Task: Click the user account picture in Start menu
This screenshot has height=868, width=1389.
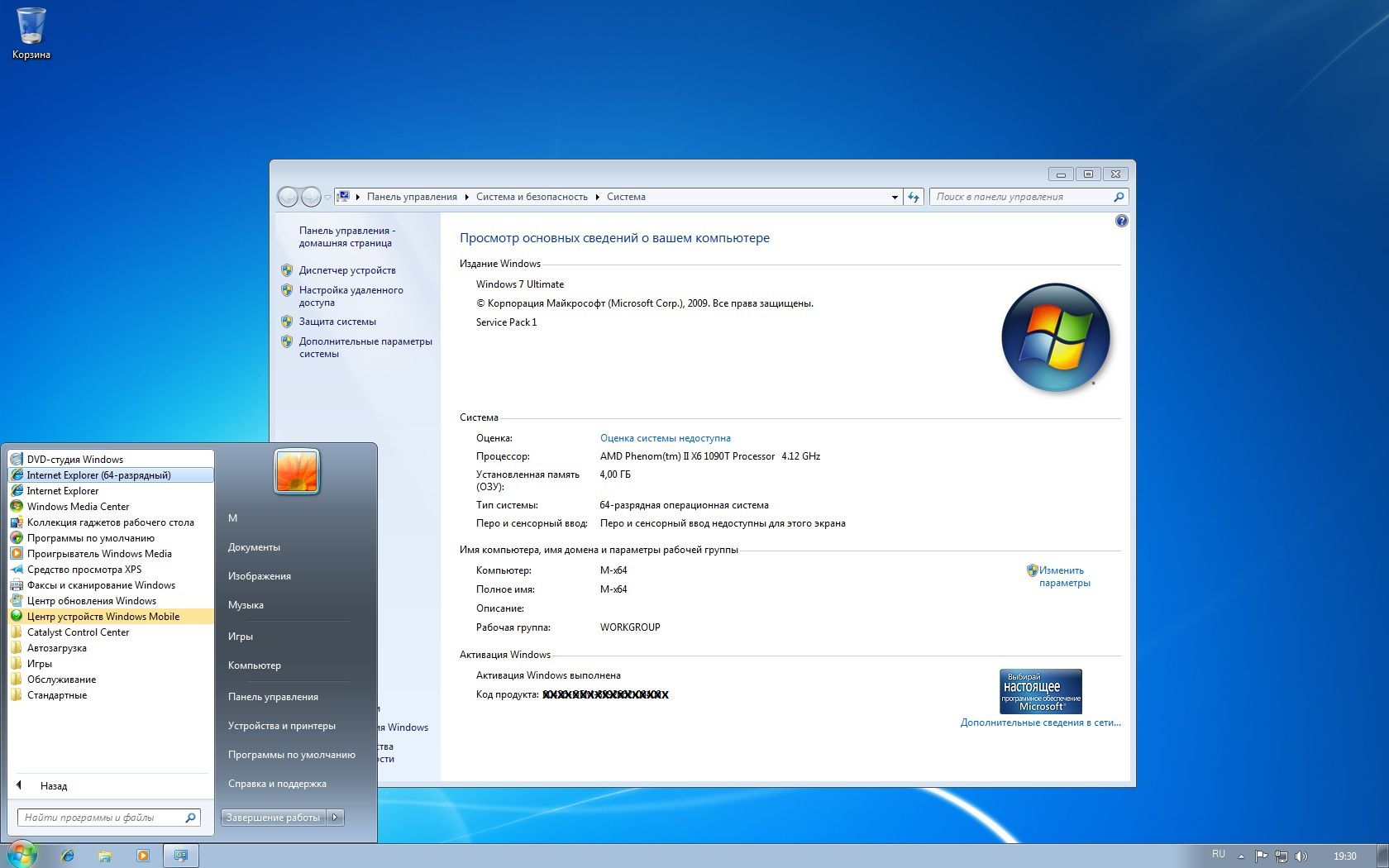Action: pos(296,472)
